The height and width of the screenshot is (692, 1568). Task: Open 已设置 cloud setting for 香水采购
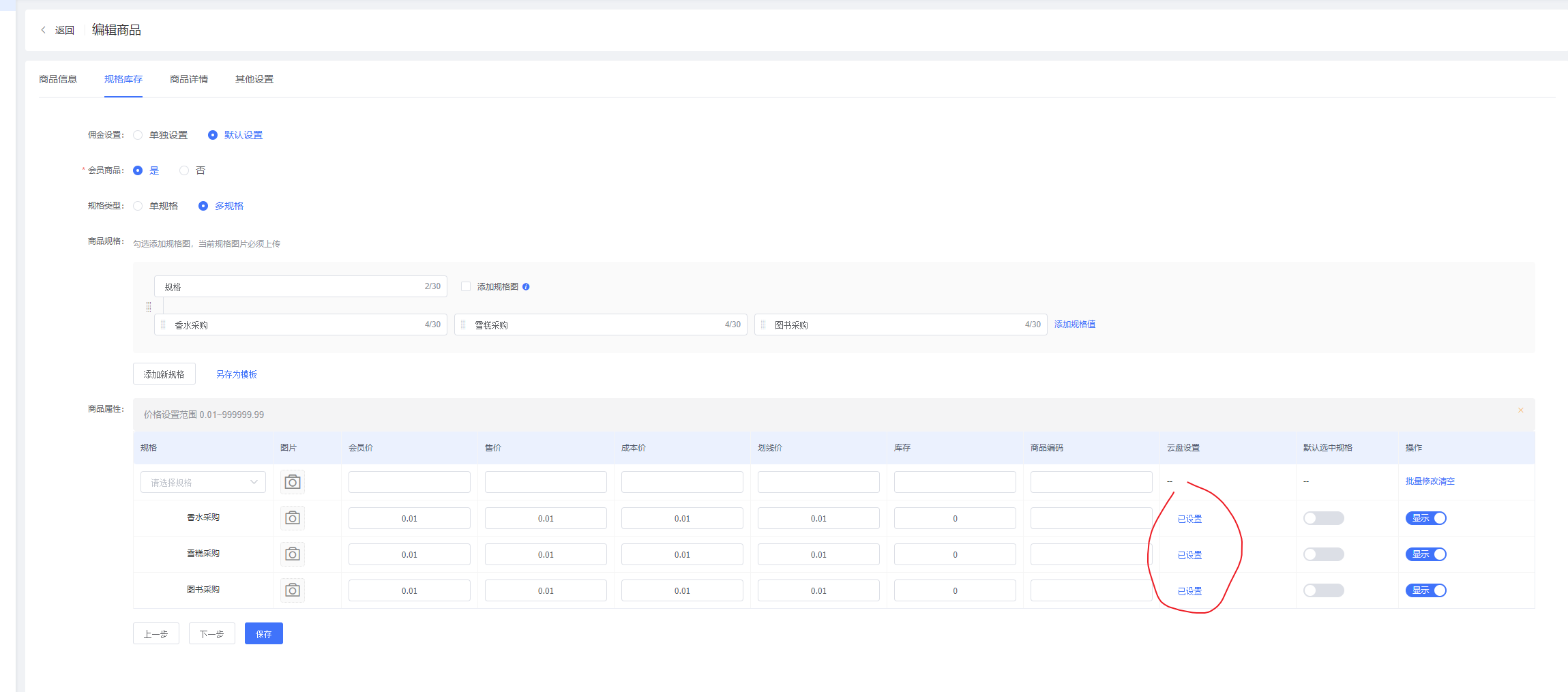pos(1189,519)
